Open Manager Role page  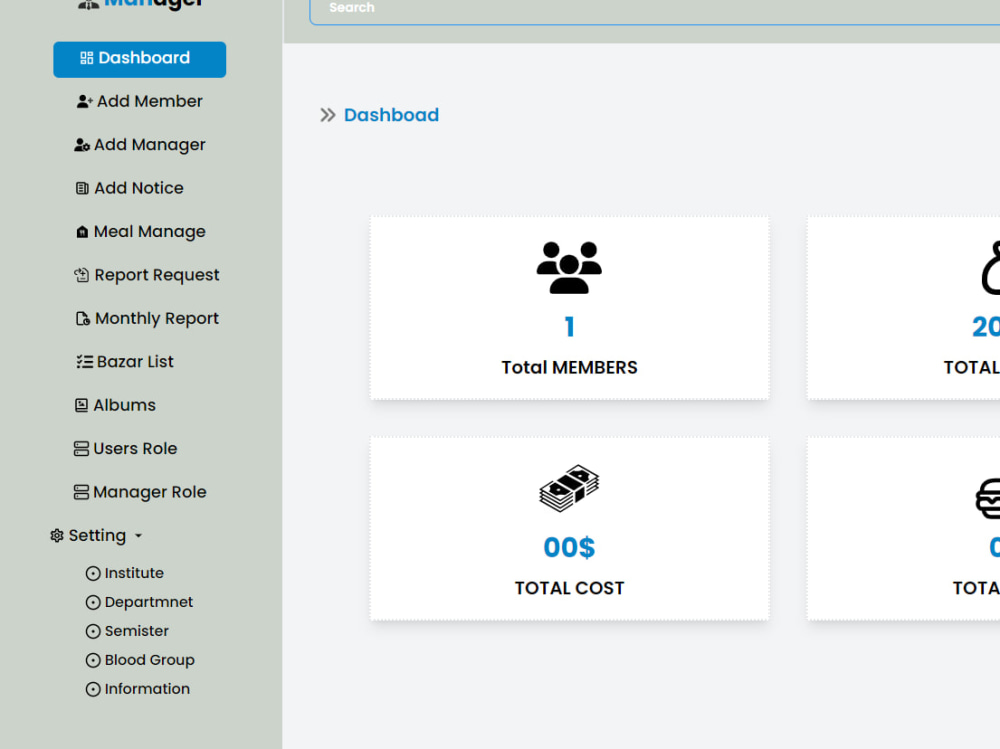tap(140, 492)
